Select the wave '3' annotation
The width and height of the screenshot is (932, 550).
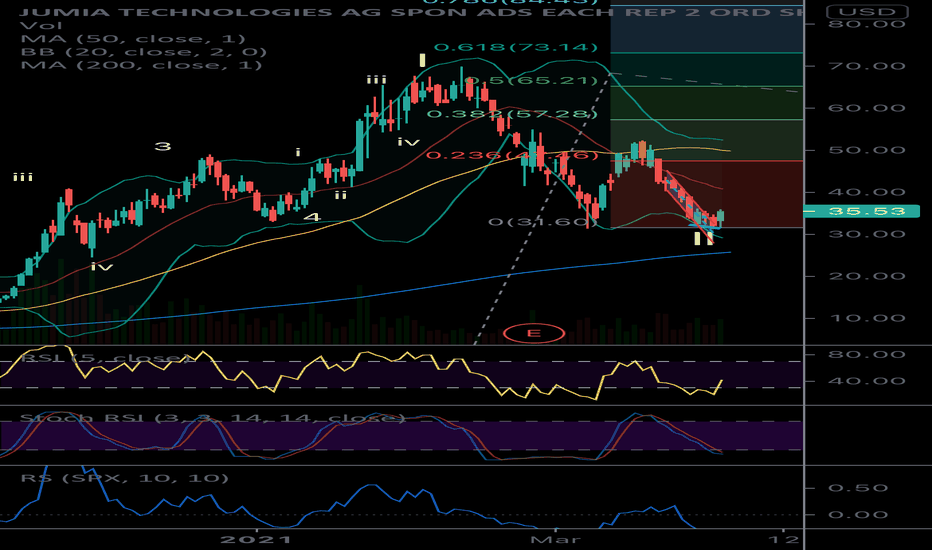(163, 146)
